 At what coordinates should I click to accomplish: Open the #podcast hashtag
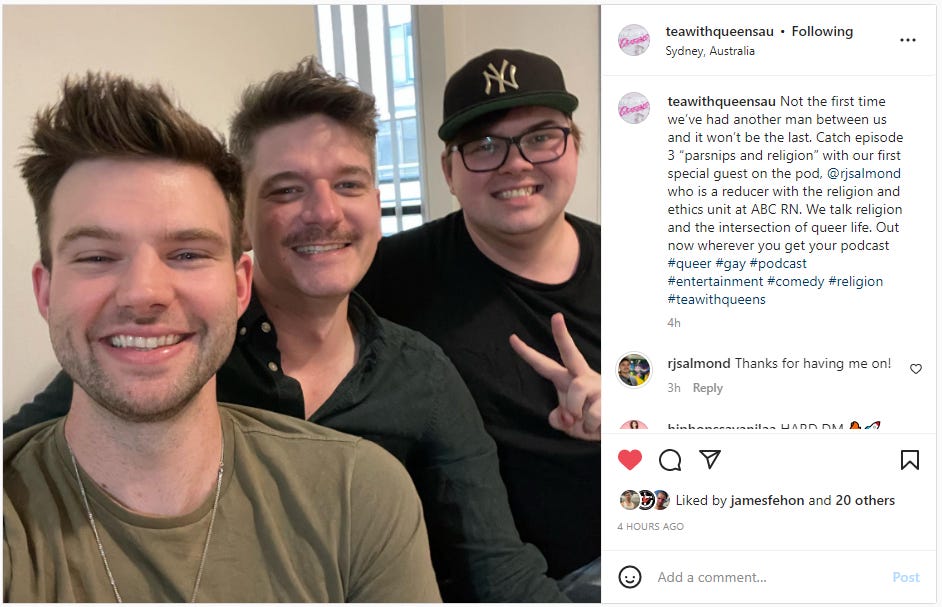pyautogui.click(x=778, y=264)
